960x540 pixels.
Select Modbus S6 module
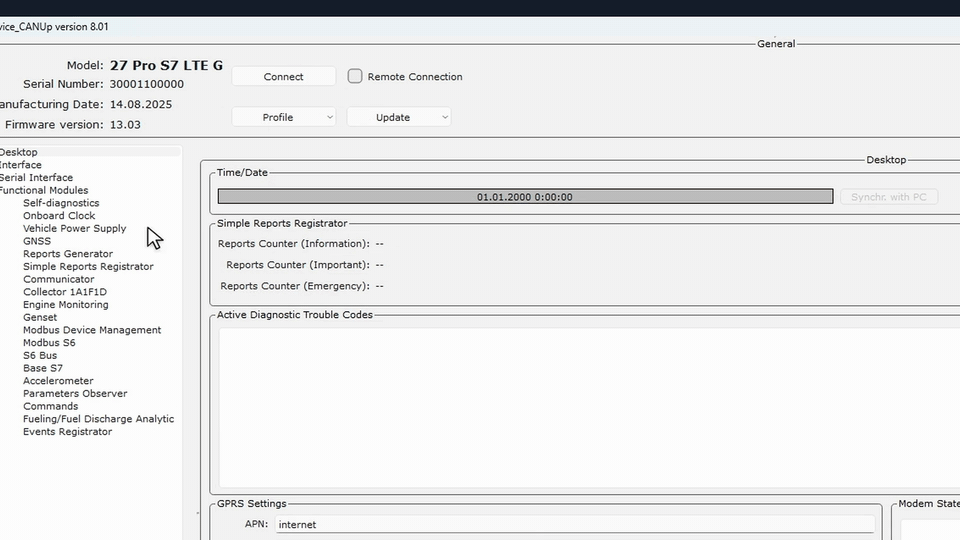click(49, 343)
